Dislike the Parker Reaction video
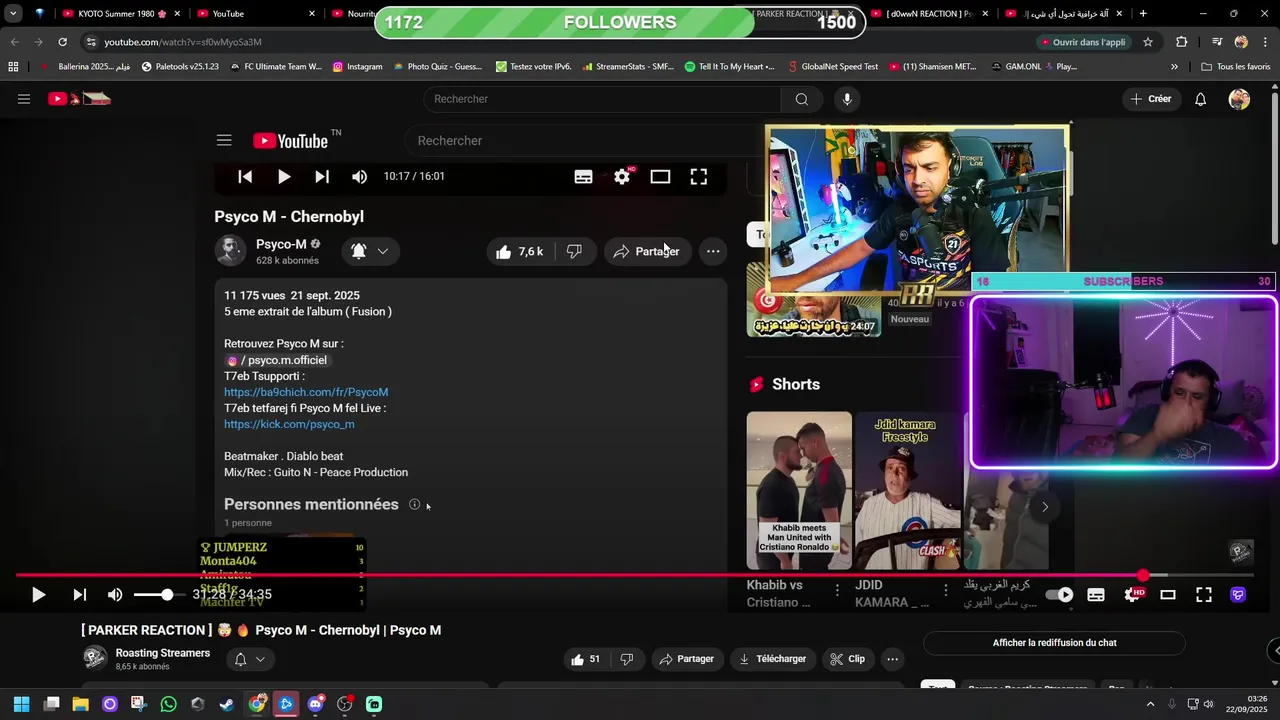1280x720 pixels. [627, 659]
